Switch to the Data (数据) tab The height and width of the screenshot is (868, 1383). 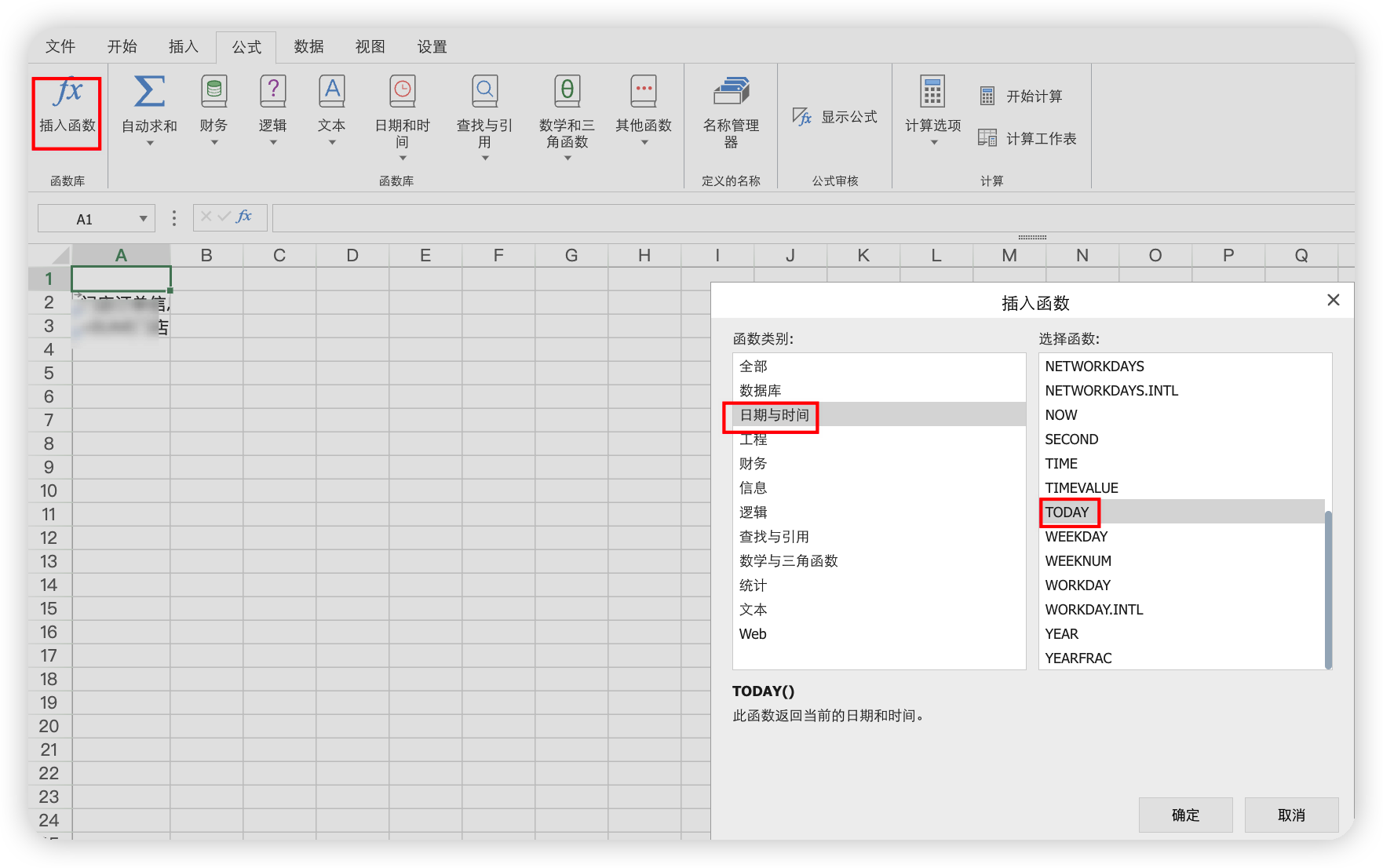click(308, 46)
